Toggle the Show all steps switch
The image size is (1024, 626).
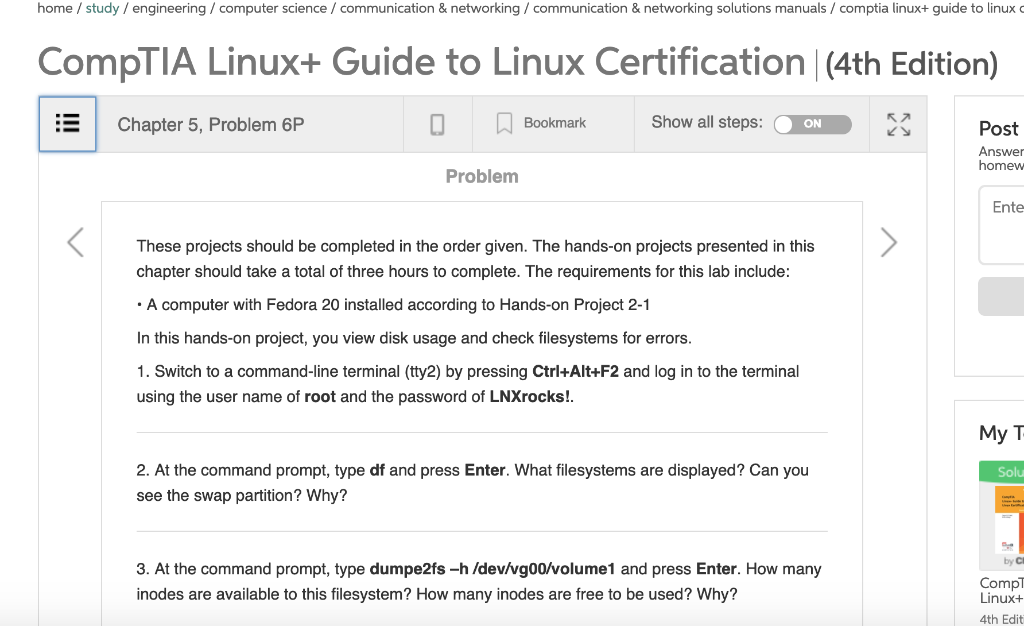(x=812, y=124)
